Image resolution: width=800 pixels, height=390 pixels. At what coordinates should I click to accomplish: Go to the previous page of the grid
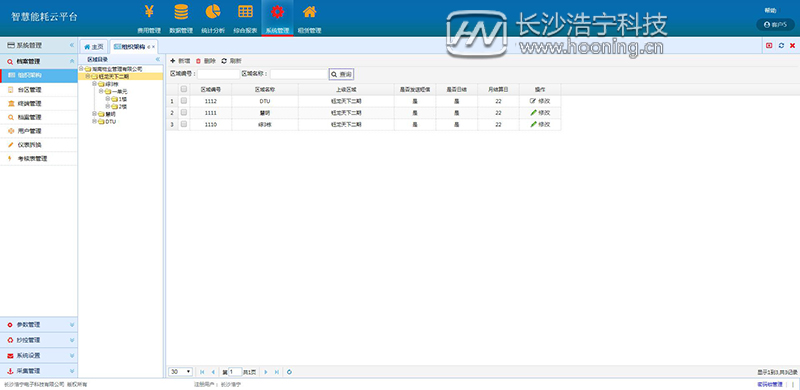coord(213,372)
